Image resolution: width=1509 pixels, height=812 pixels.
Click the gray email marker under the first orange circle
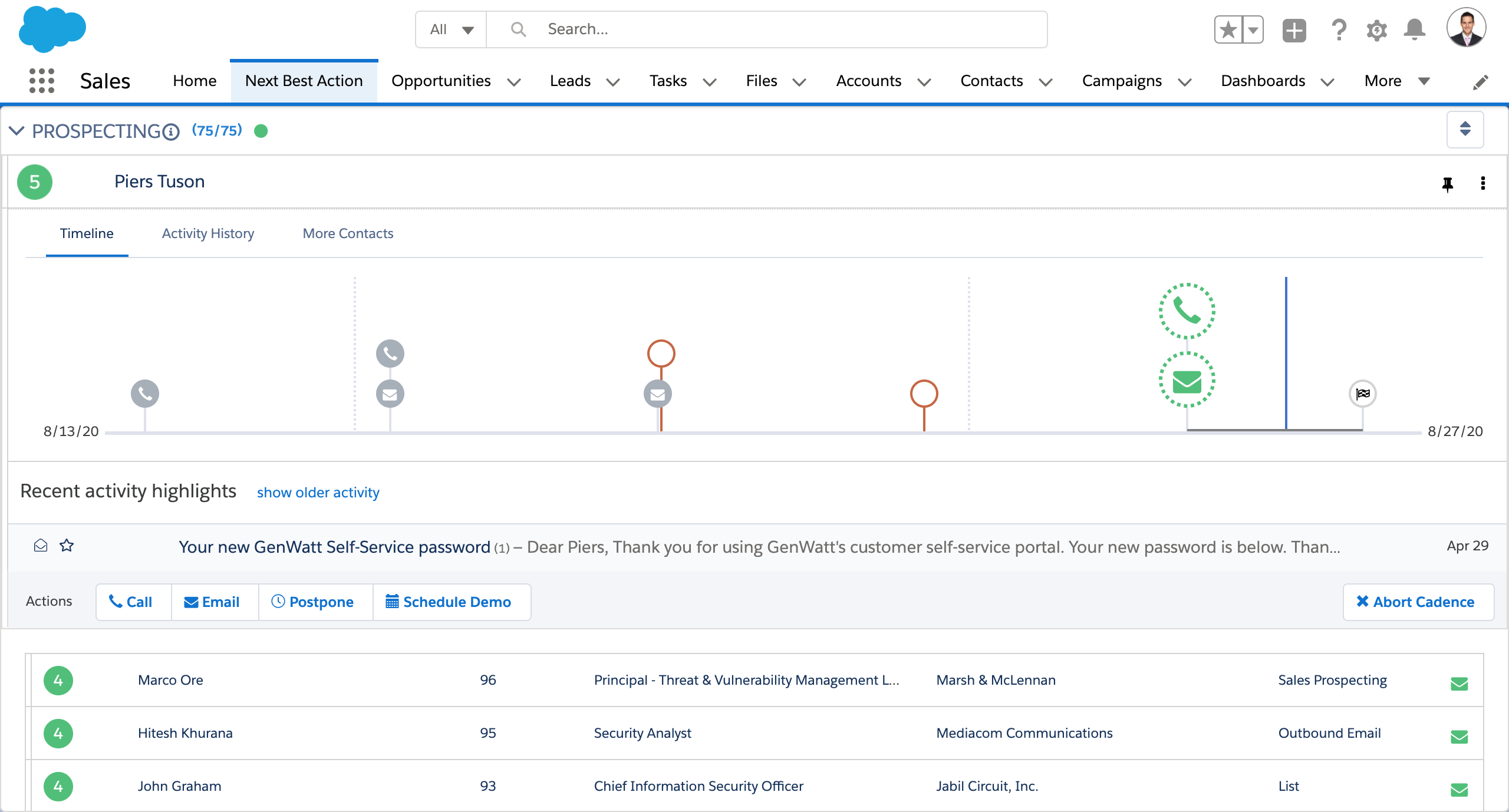(x=658, y=394)
